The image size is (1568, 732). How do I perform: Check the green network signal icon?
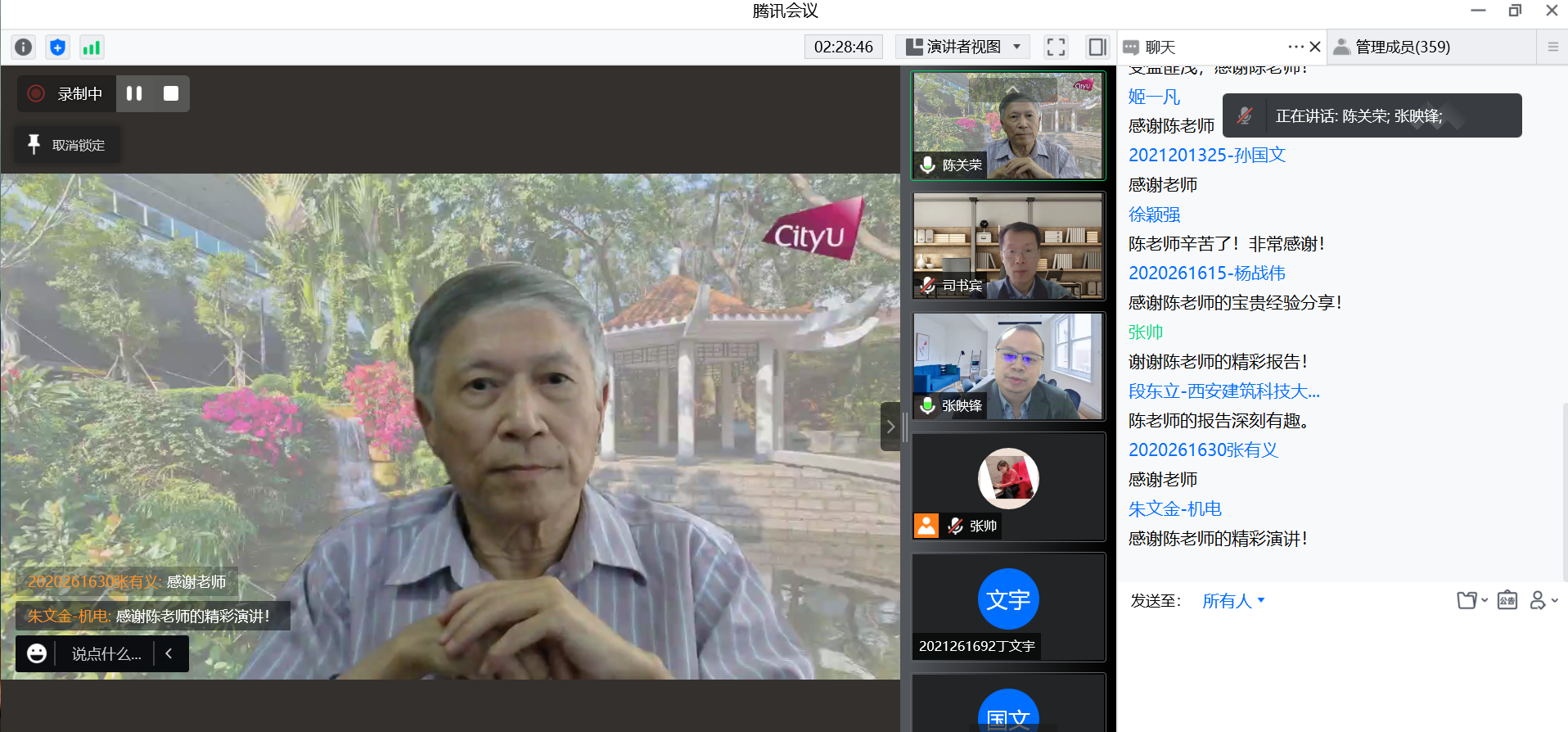point(91,47)
